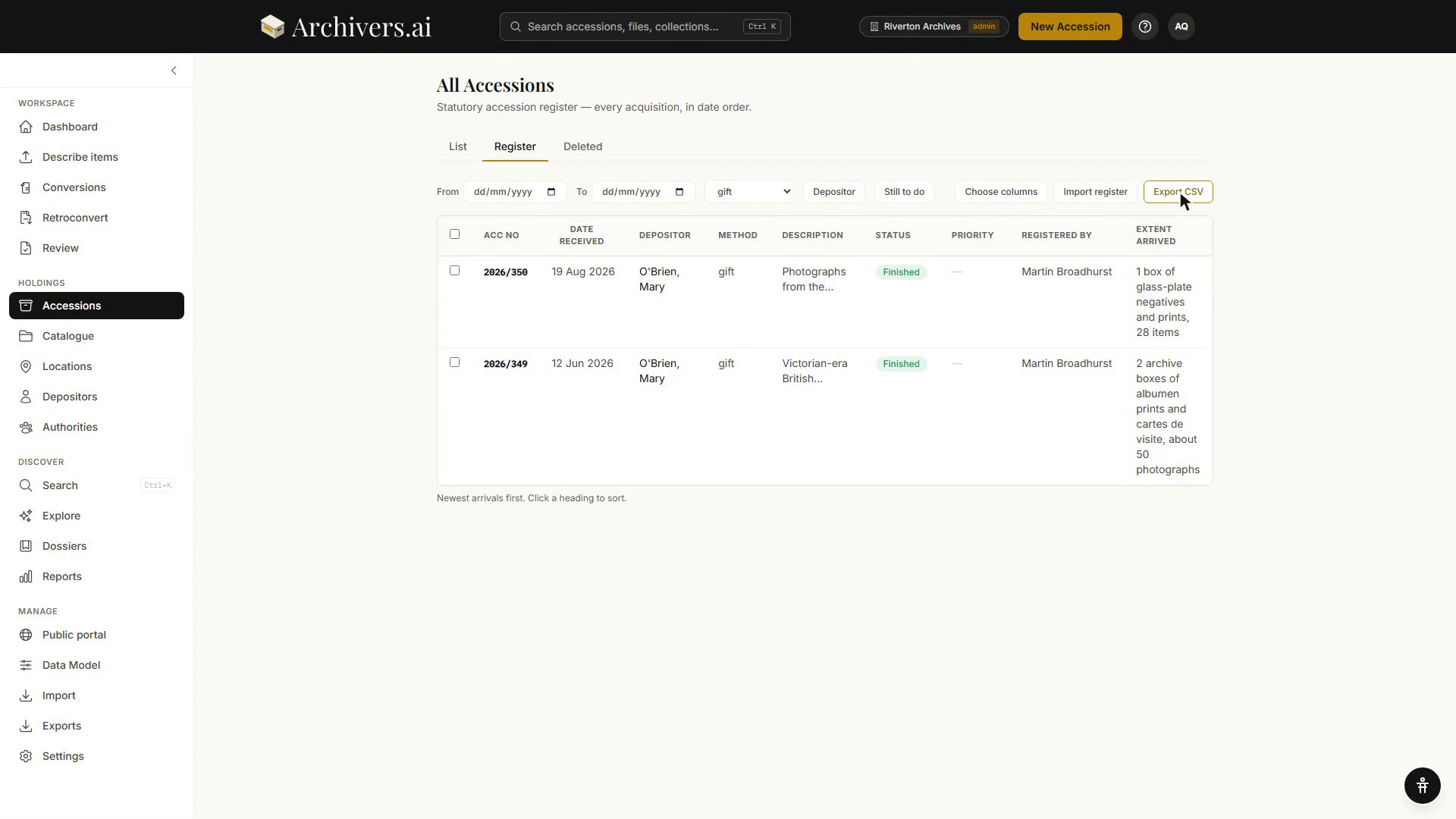This screenshot has height=819, width=1456.
Task: Click the Review sidebar icon
Action: [x=26, y=248]
